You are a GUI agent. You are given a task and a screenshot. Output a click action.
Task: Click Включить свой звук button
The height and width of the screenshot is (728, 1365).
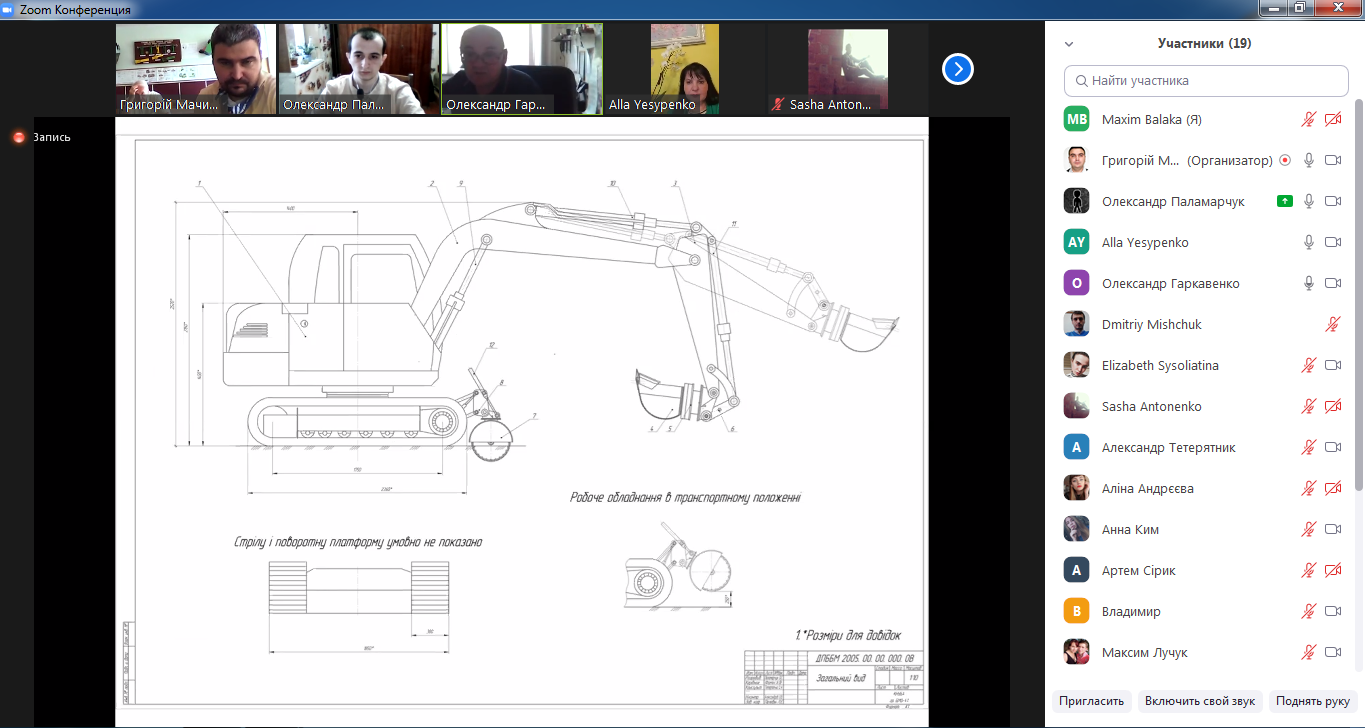(1200, 701)
